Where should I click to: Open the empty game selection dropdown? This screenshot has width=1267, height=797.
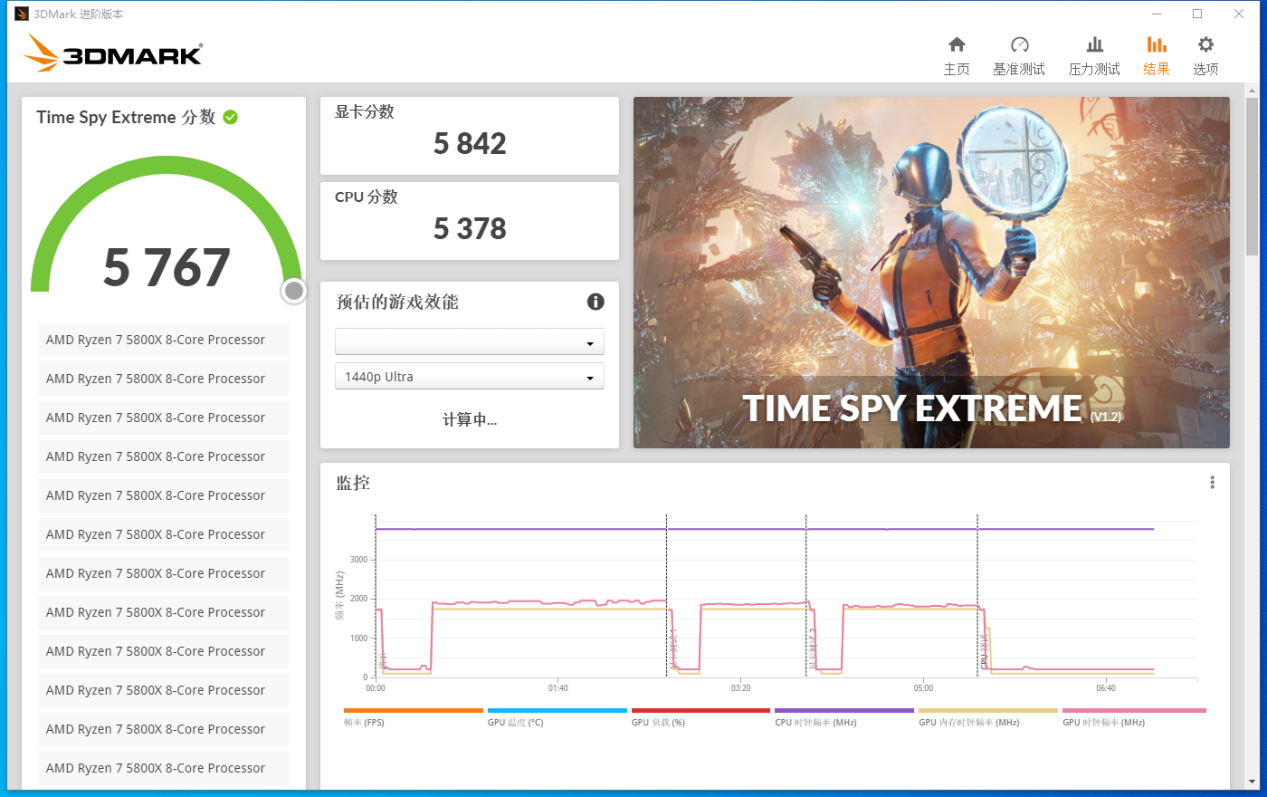469,342
